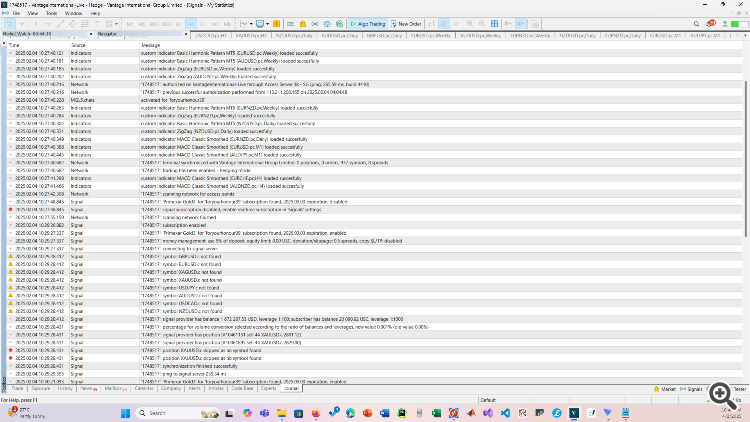Viewport: 750px width, 422px height.
Task: Click the Signals radio icon
Action: point(315,24)
